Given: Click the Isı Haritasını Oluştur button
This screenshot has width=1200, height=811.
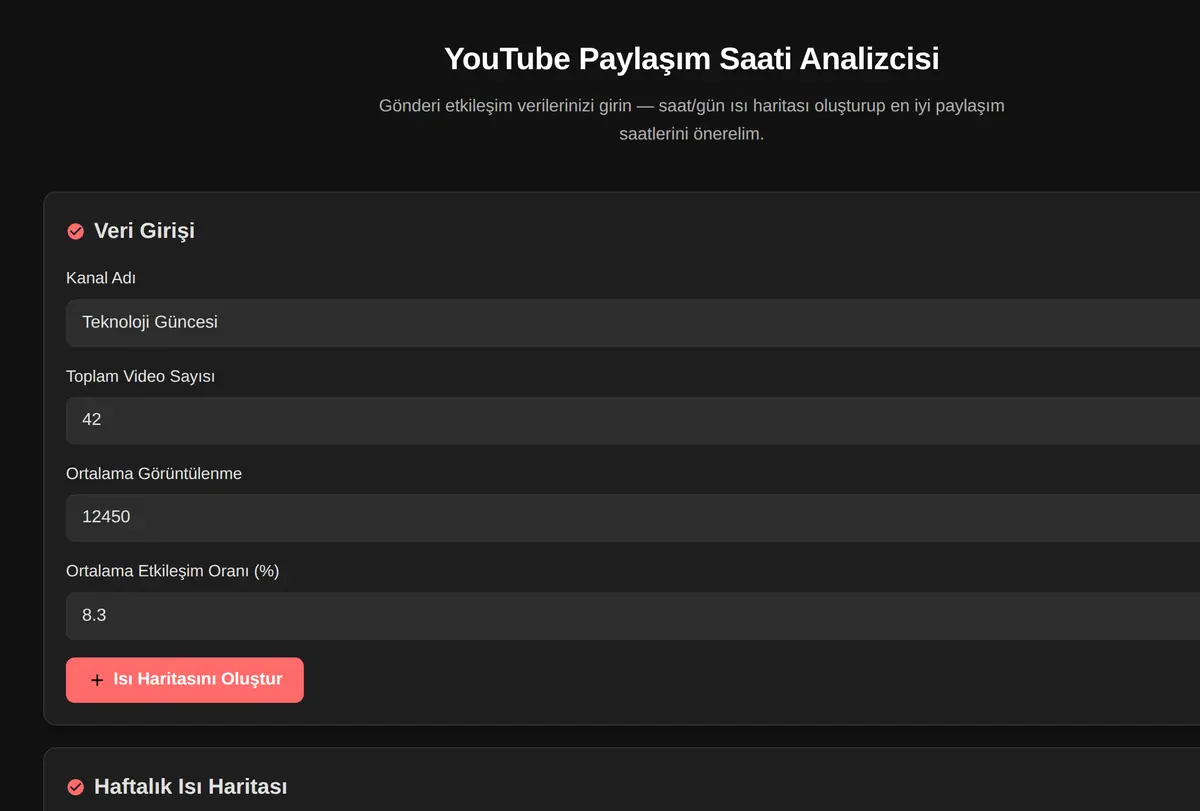Looking at the screenshot, I should click(185, 680).
